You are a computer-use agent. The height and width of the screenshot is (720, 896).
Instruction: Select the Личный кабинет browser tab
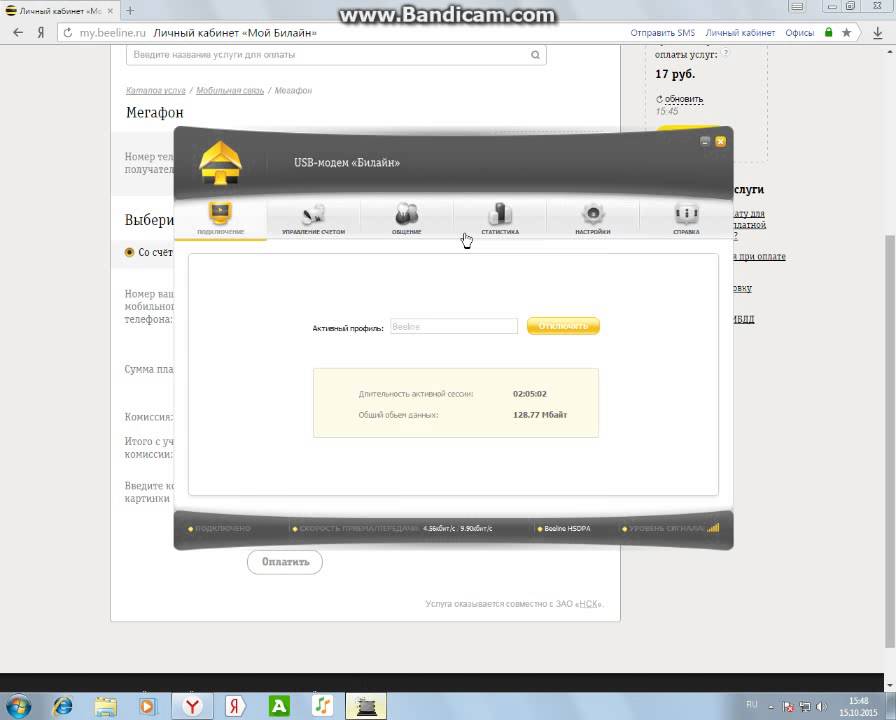pos(59,11)
